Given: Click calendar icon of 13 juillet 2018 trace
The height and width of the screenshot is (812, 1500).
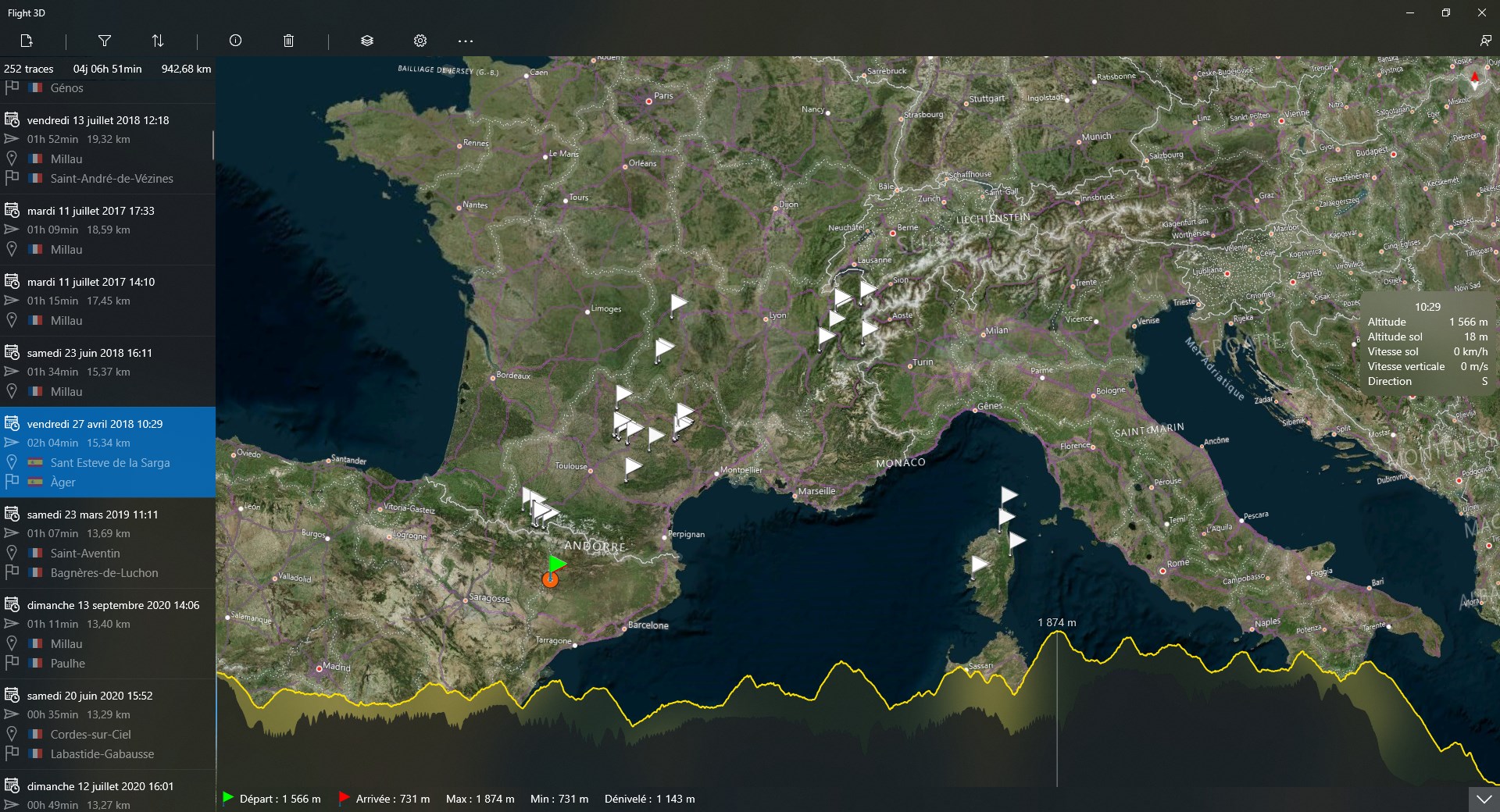Looking at the screenshot, I should click(12, 119).
